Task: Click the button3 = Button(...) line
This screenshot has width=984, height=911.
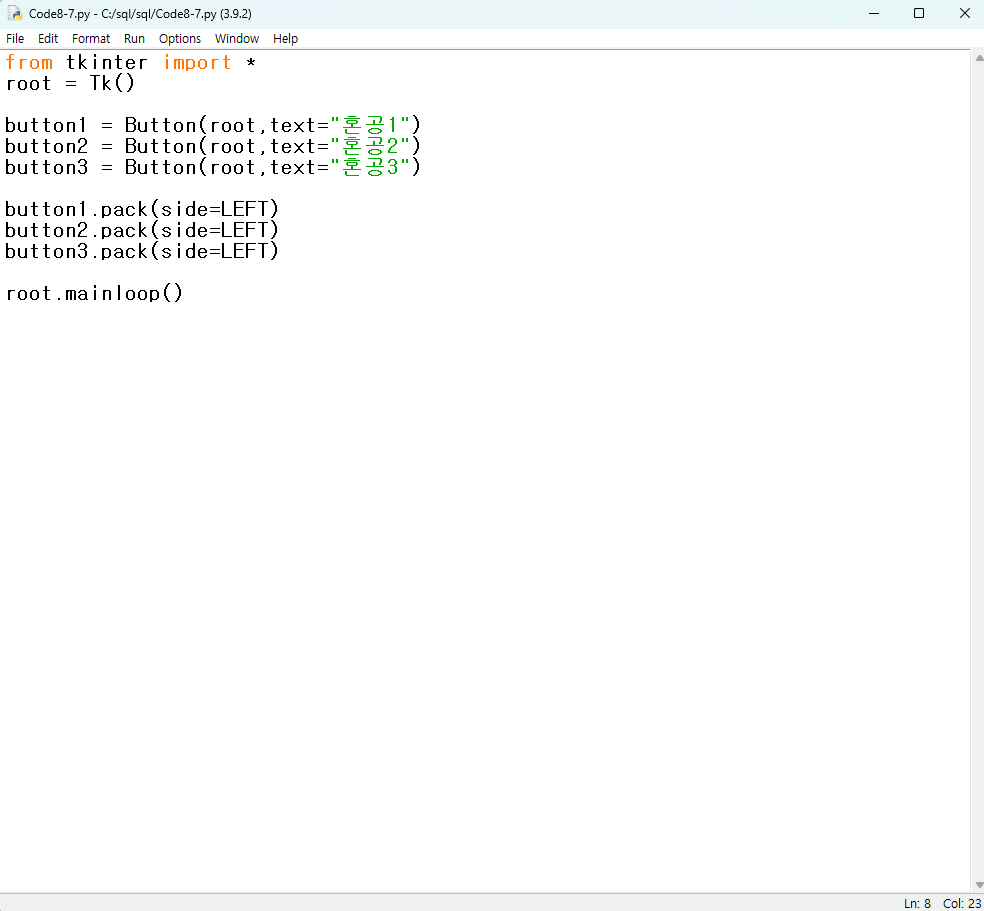Action: [213, 168]
